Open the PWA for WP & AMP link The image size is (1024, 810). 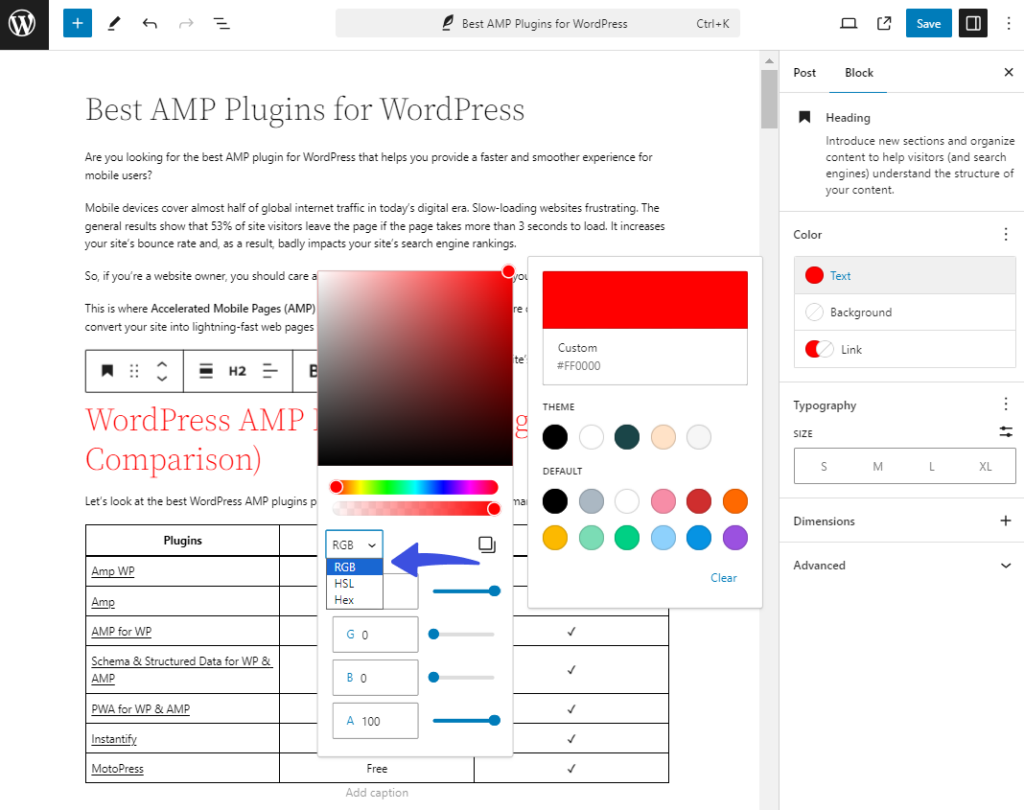click(x=140, y=709)
